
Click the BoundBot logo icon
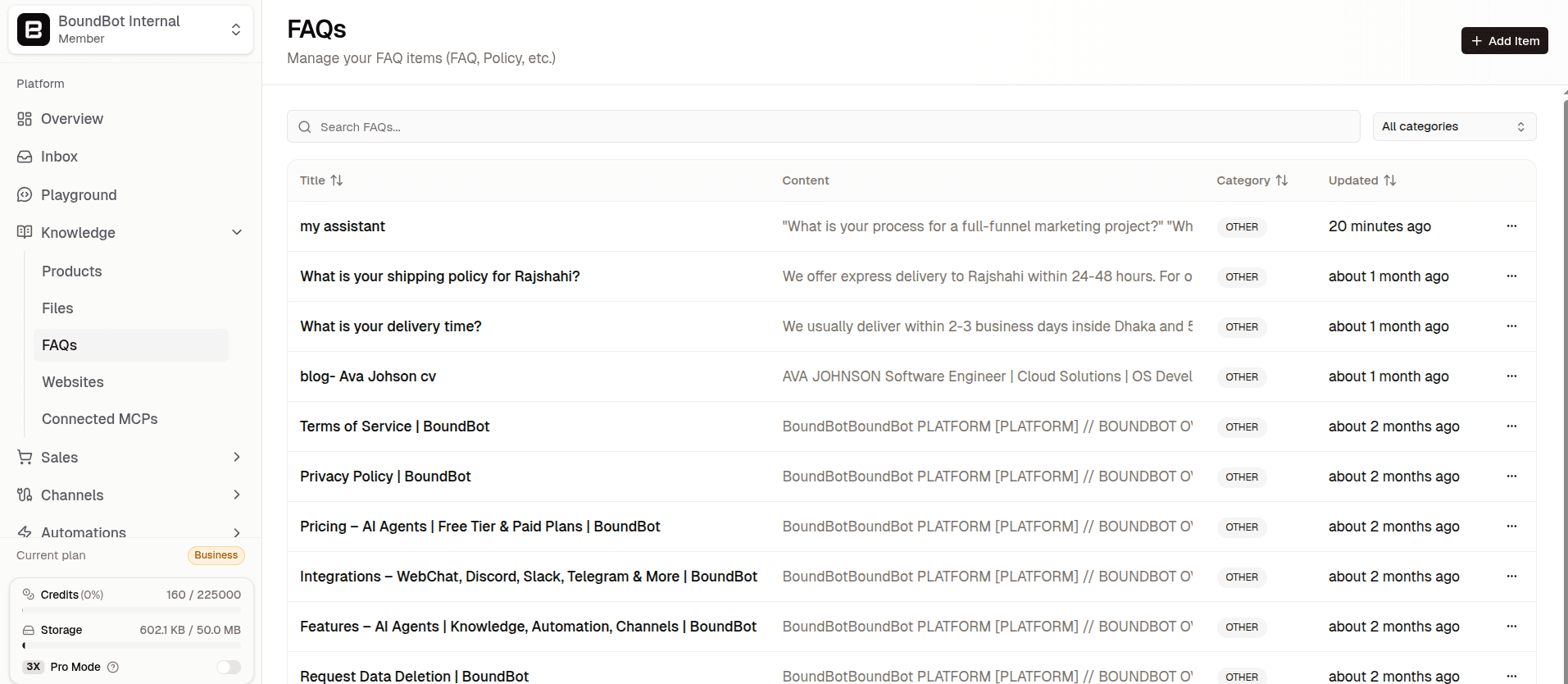(x=34, y=30)
